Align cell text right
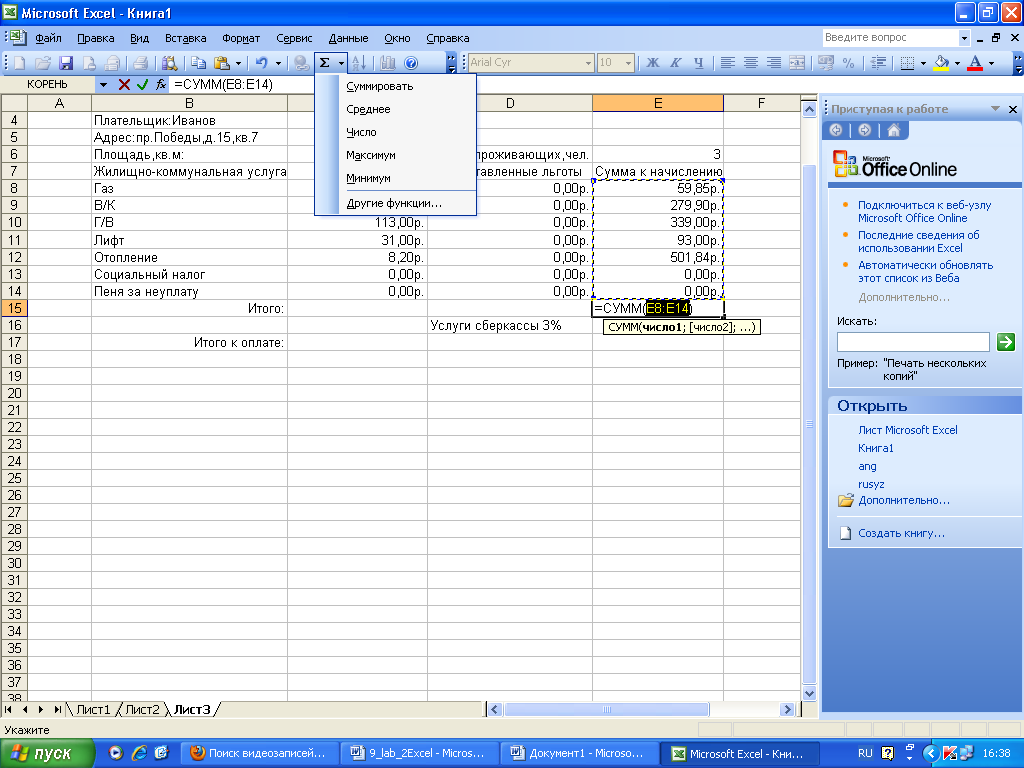The width and height of the screenshot is (1024, 768). tap(774, 63)
